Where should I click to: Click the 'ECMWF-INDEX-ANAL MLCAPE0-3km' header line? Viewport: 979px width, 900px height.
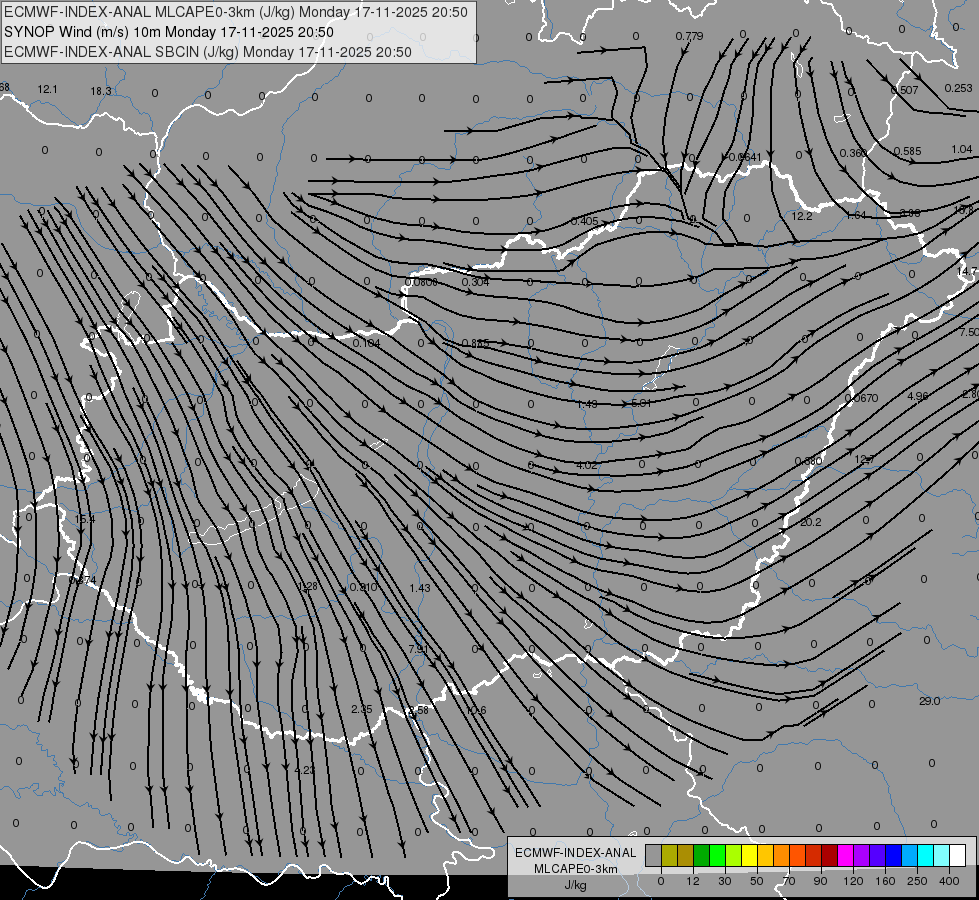point(235,12)
